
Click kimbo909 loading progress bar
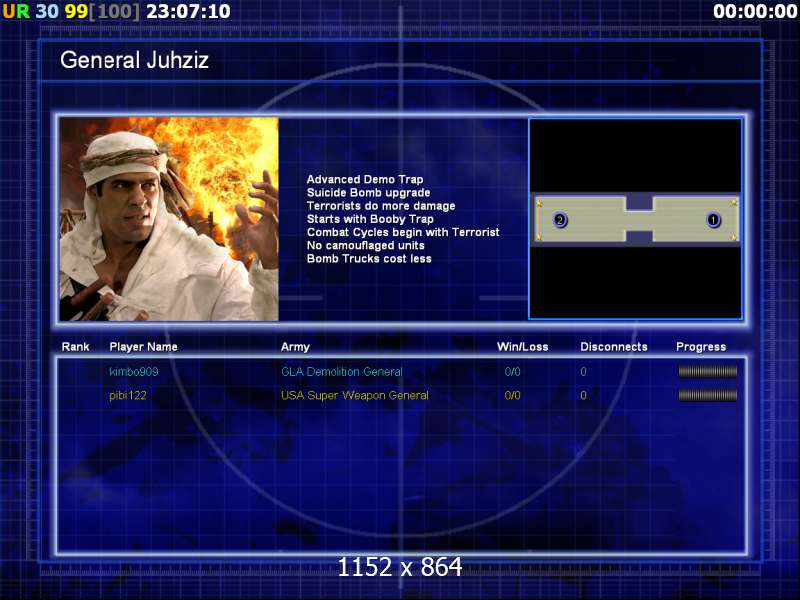coord(708,372)
